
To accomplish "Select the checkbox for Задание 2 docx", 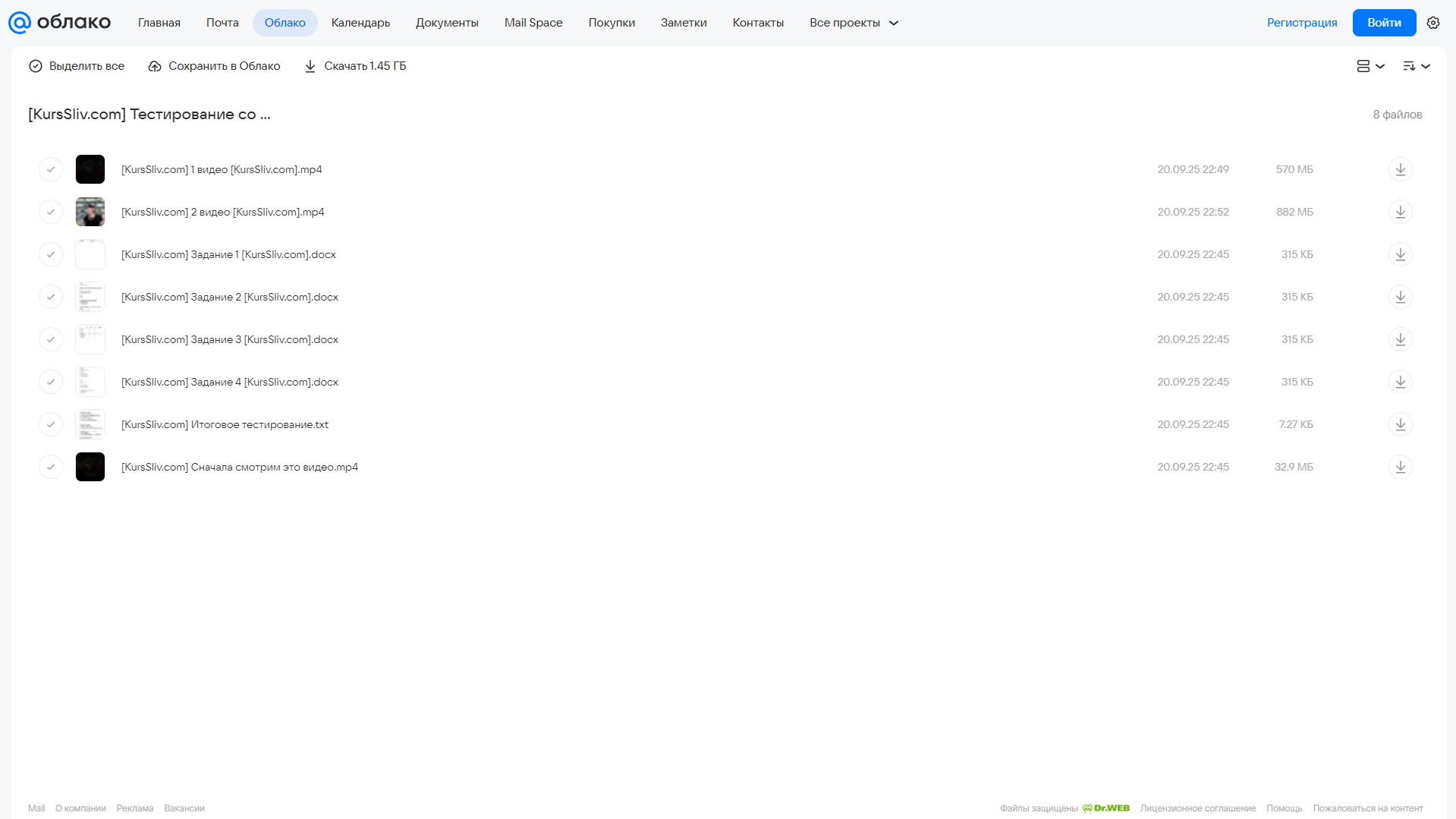I will [51, 297].
